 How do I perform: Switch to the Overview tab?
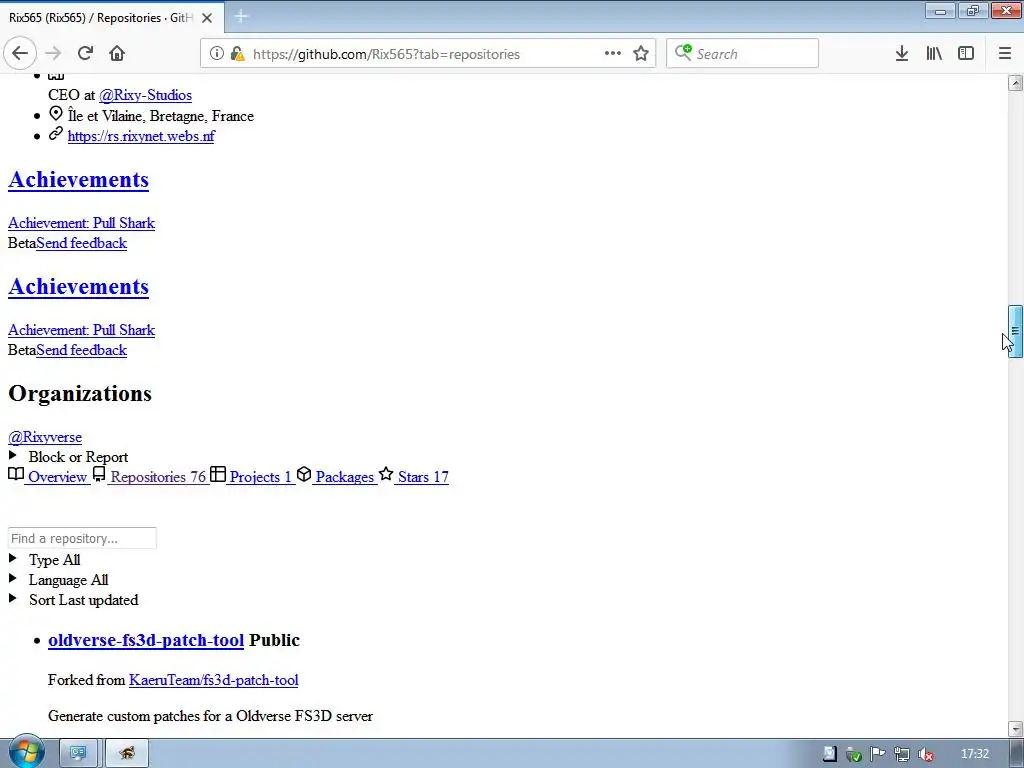click(x=48, y=476)
